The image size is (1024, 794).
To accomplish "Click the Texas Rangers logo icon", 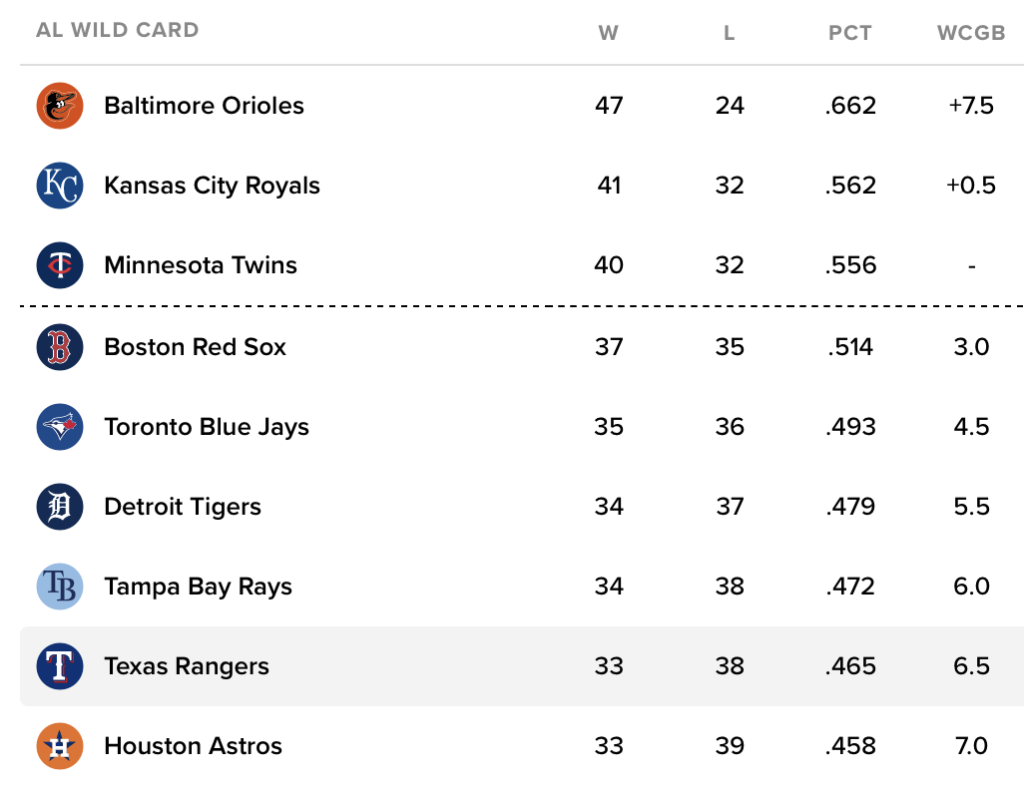I will coord(60,667).
